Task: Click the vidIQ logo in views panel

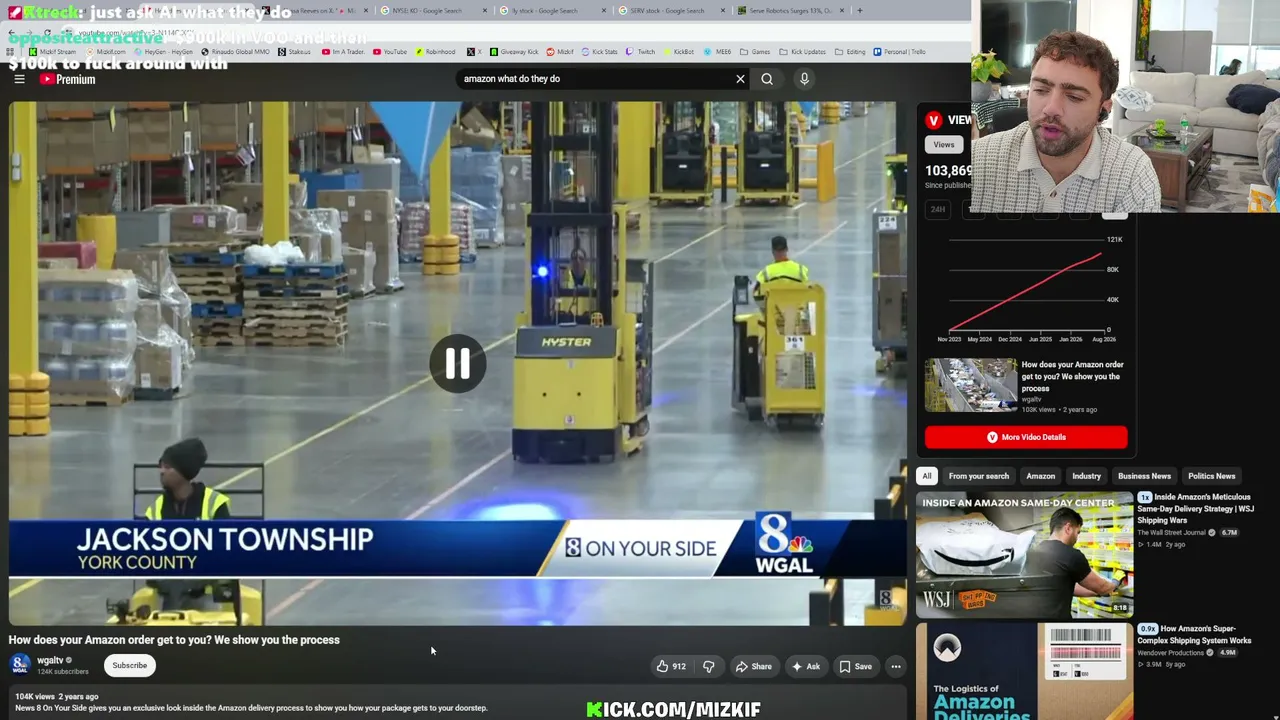Action: tap(933, 120)
